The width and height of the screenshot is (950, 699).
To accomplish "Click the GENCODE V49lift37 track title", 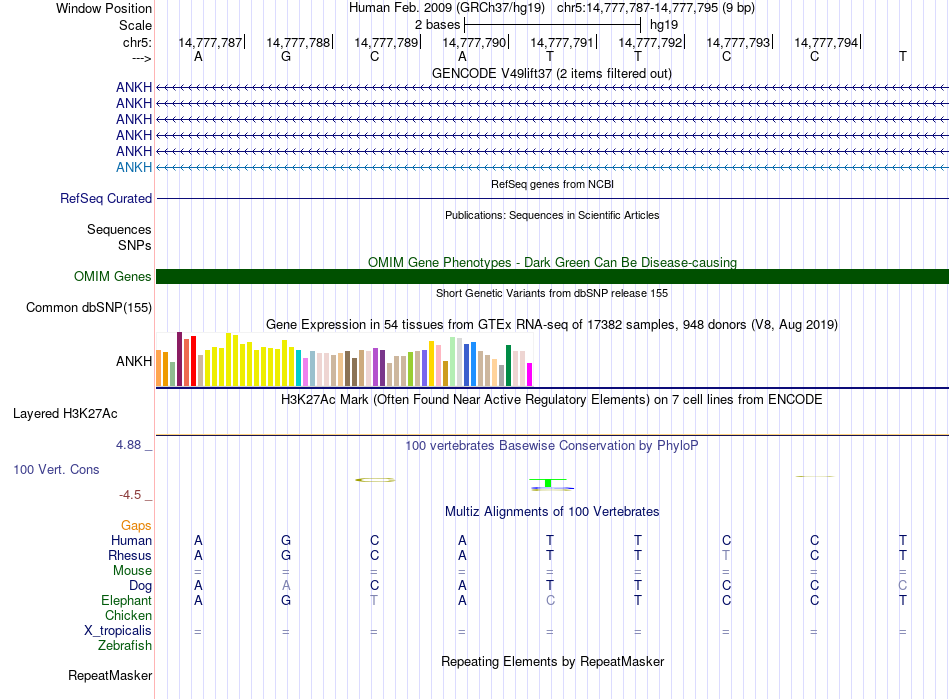I will point(552,73).
